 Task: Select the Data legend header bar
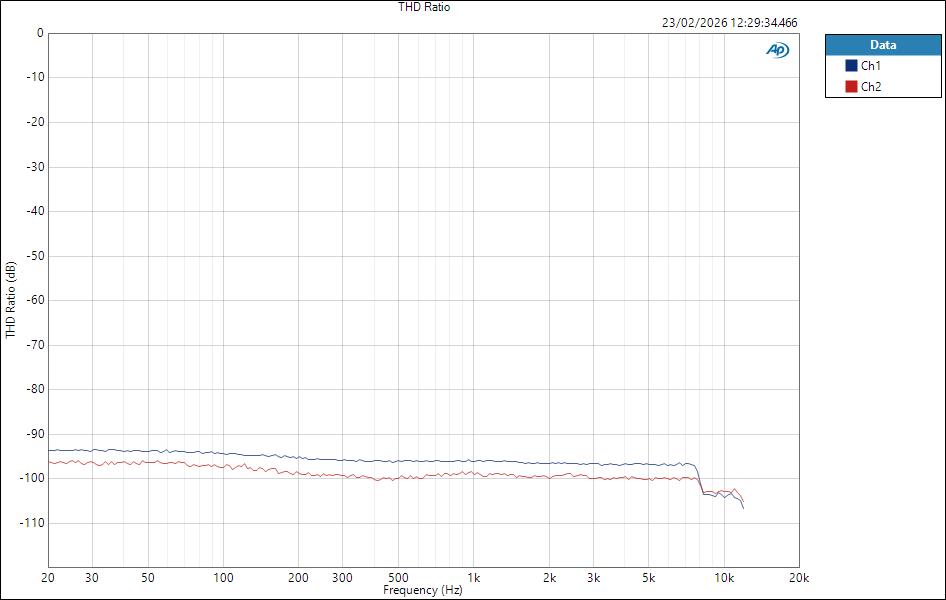point(884,45)
